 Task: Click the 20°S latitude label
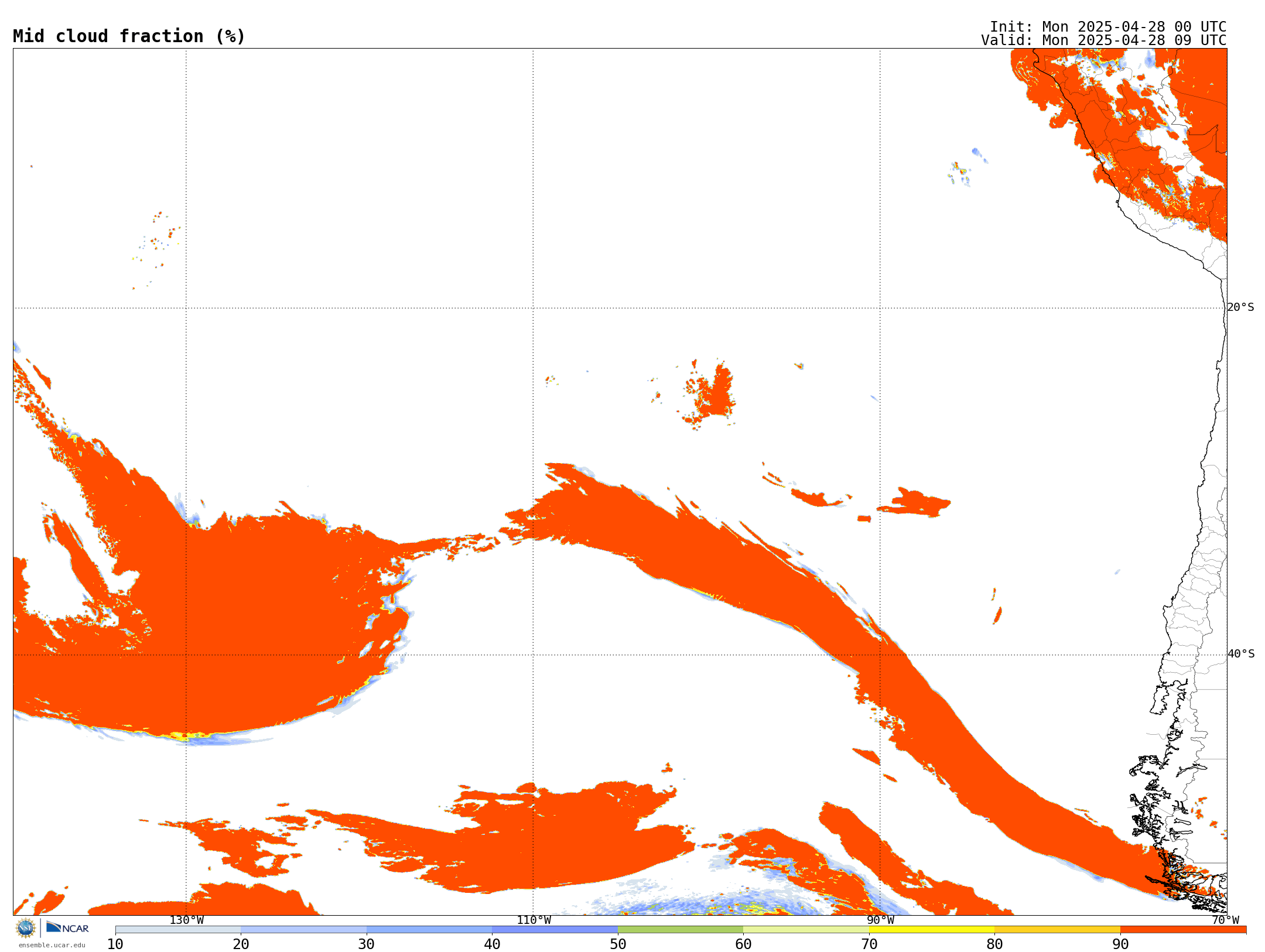(x=1241, y=307)
